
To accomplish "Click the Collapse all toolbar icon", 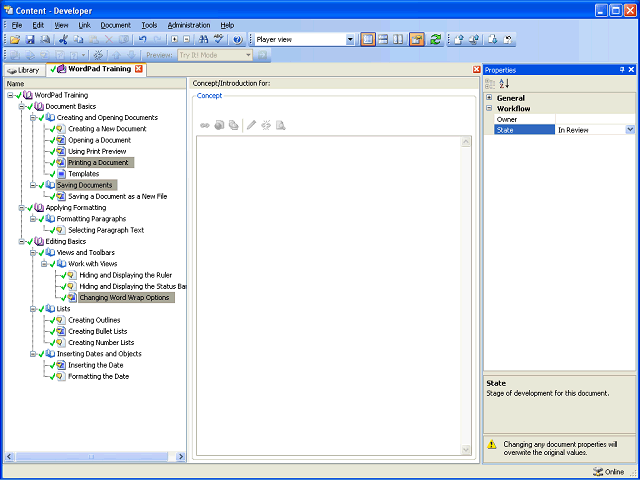I will pos(186,40).
